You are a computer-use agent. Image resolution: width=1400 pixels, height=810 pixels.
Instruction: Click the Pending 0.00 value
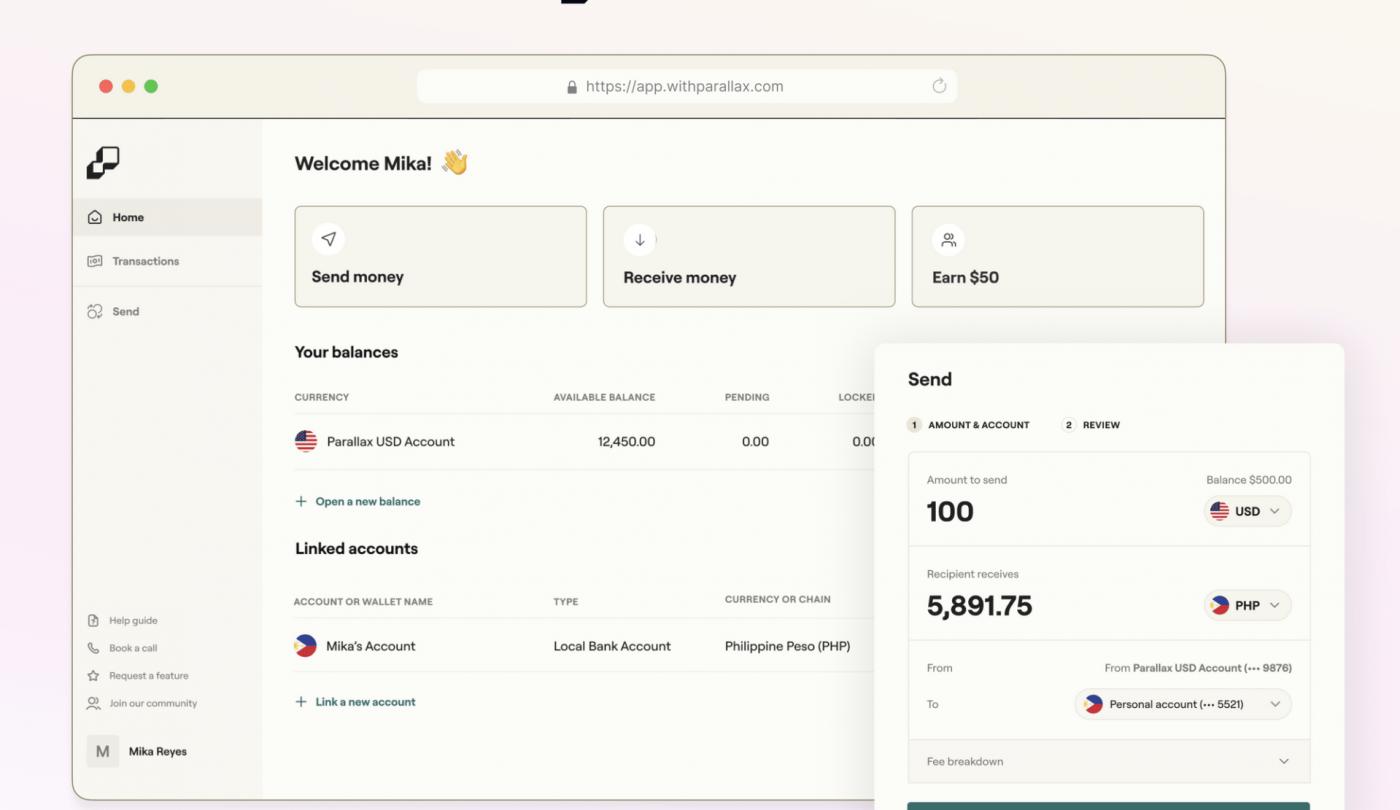(756, 441)
